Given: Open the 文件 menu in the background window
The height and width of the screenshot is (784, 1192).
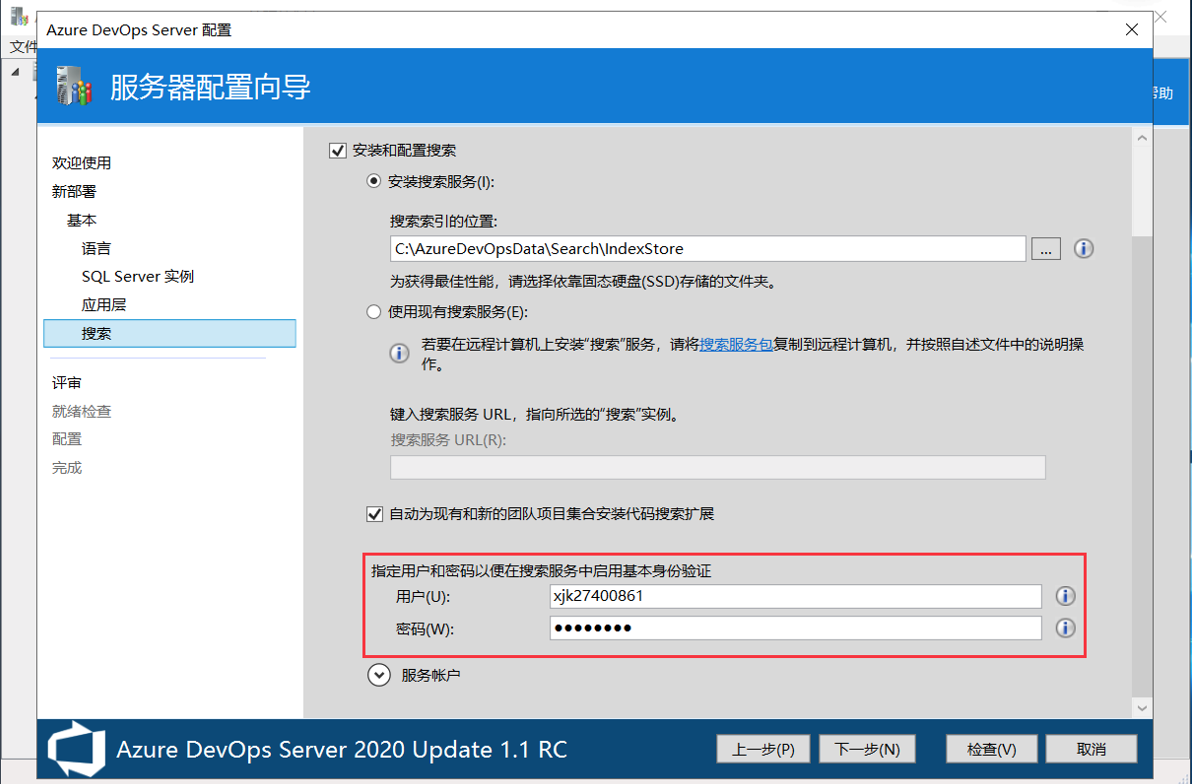Looking at the screenshot, I should 23,47.
